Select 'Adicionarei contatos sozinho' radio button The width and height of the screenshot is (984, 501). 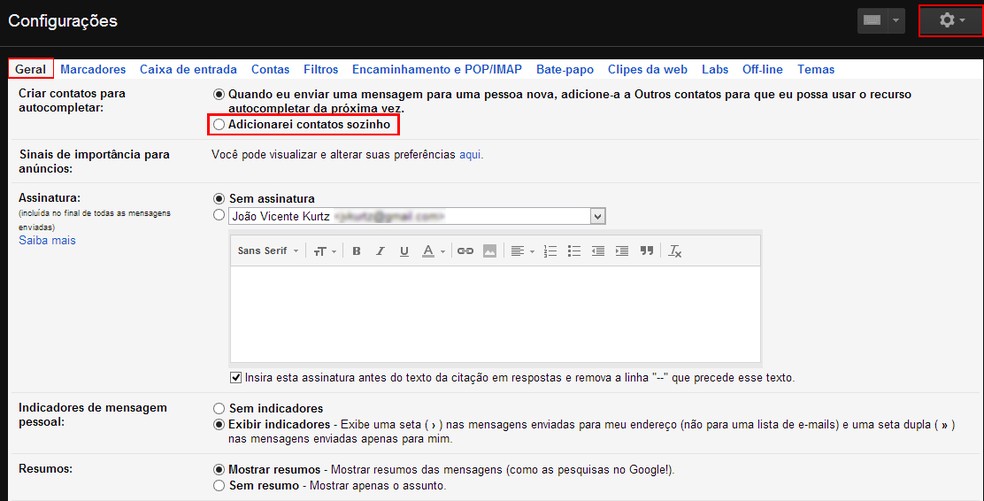218,125
